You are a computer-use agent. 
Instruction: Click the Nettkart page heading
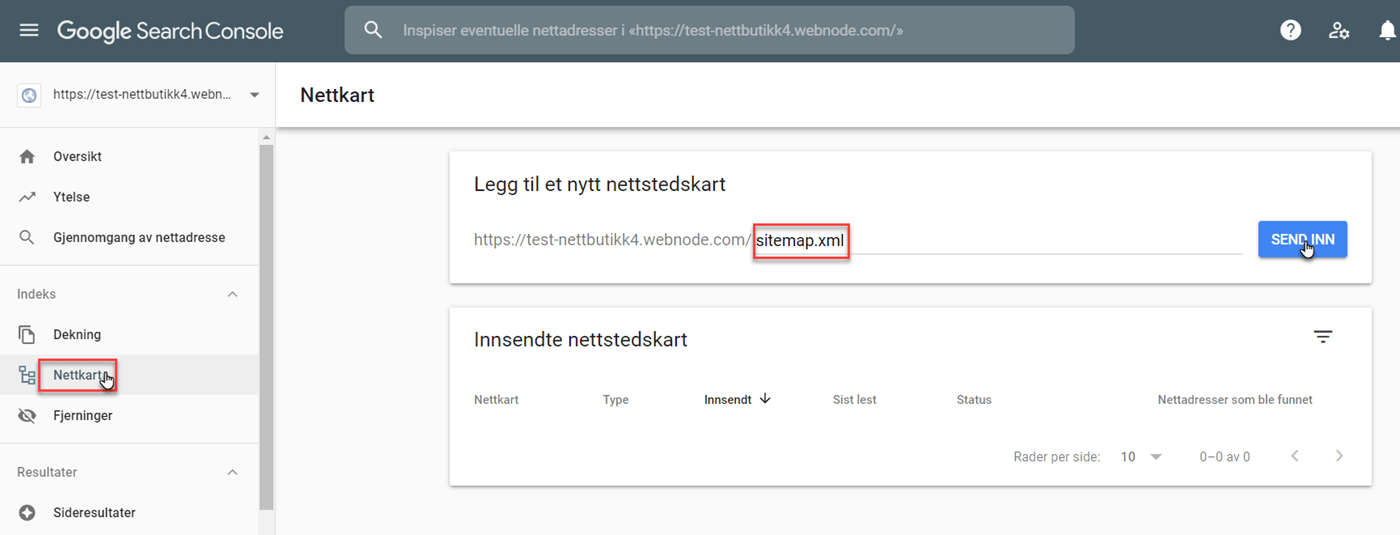337,95
